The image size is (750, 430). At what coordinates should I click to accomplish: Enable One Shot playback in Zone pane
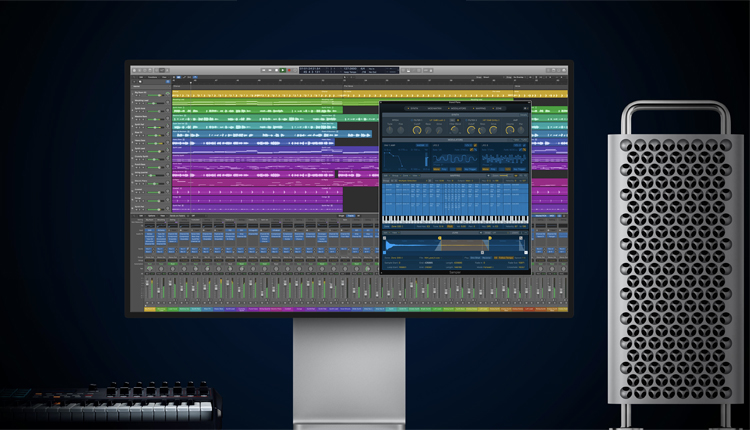[x=475, y=258]
